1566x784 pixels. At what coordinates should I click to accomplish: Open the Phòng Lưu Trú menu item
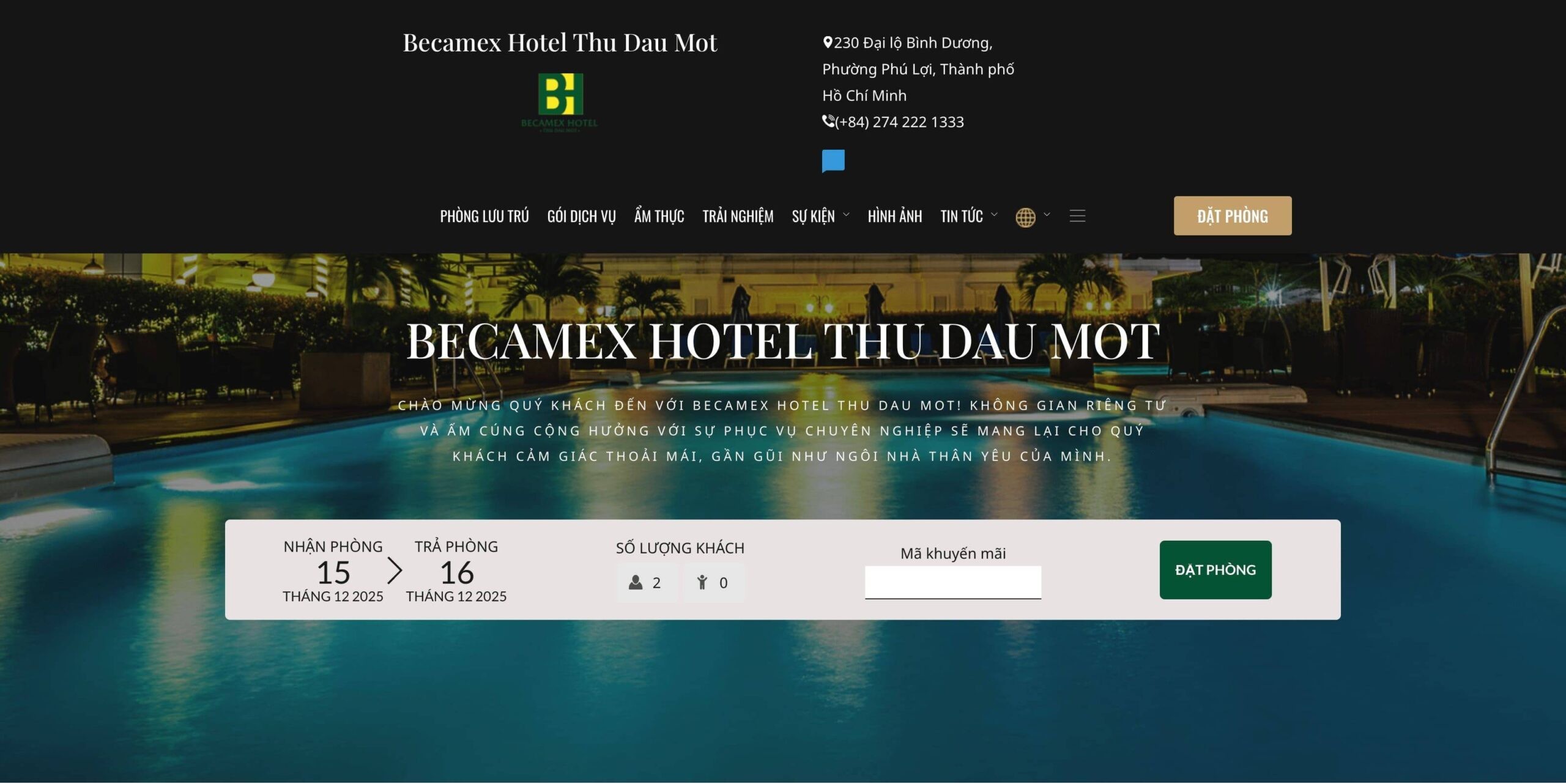[x=484, y=216]
